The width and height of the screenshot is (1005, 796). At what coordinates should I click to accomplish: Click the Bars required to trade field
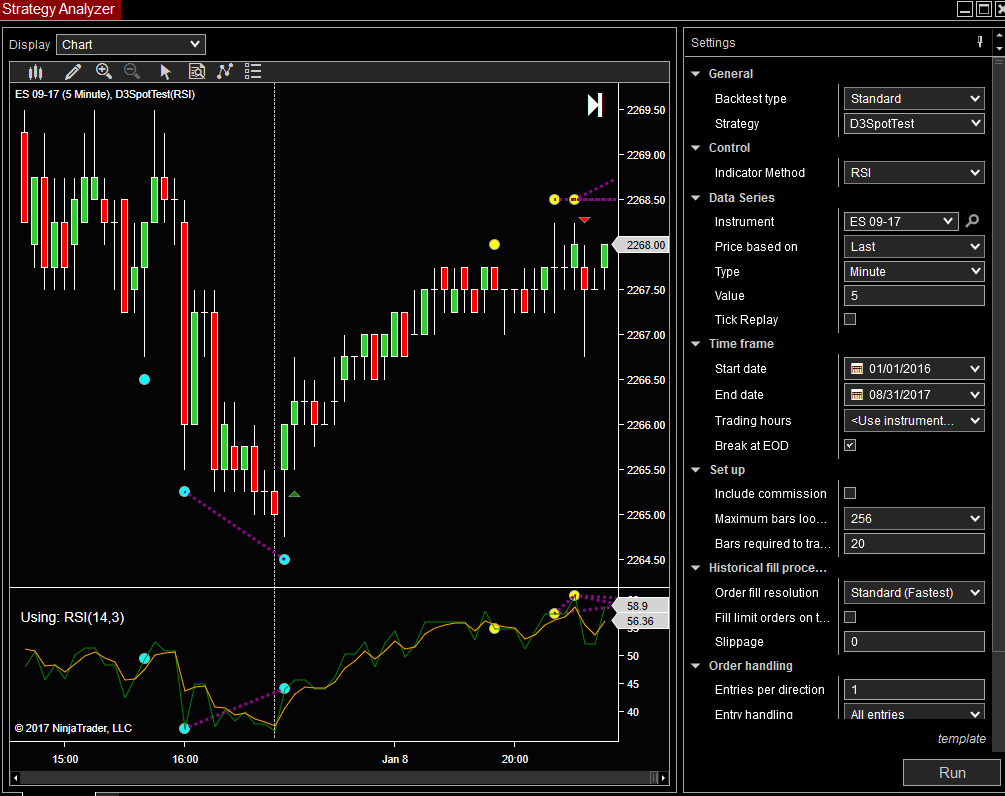pyautogui.click(x=914, y=543)
